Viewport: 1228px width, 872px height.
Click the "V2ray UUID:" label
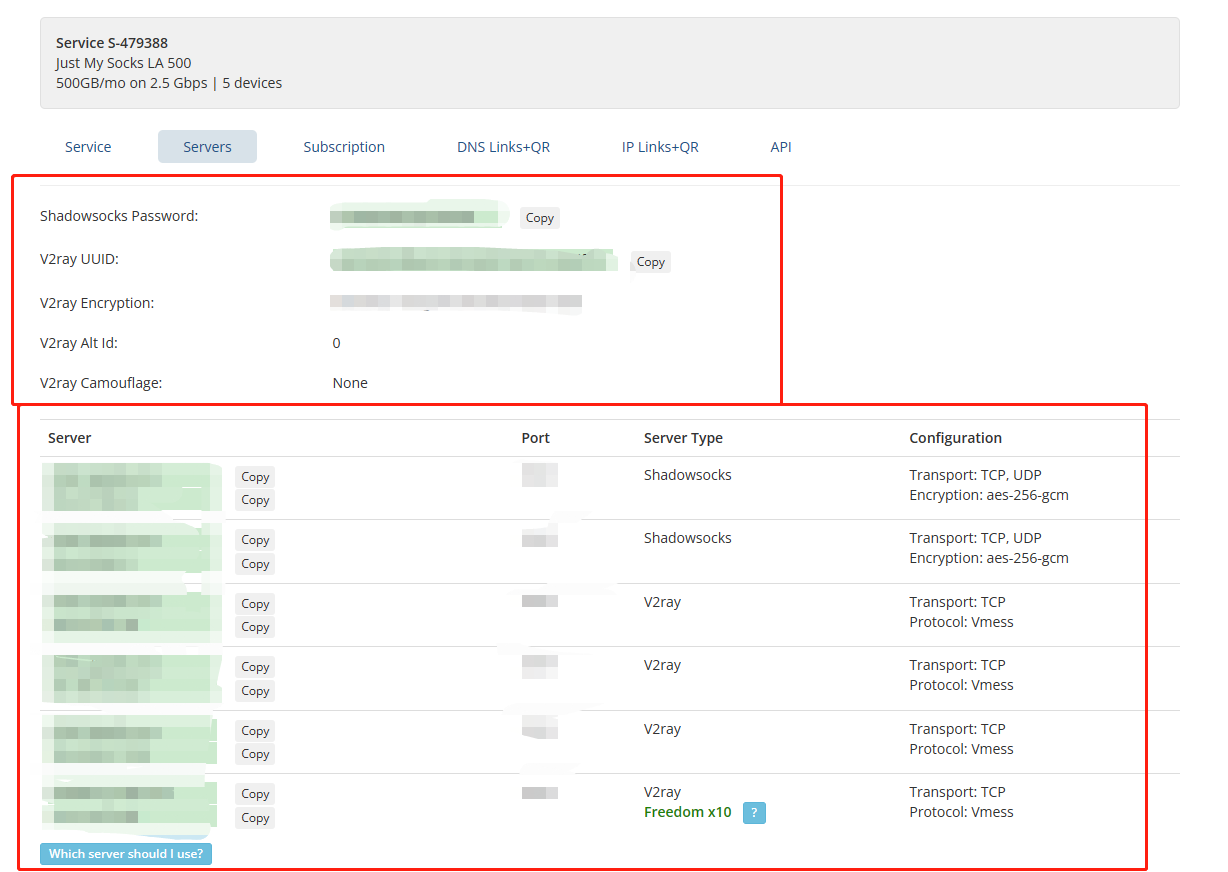pyautogui.click(x=80, y=259)
